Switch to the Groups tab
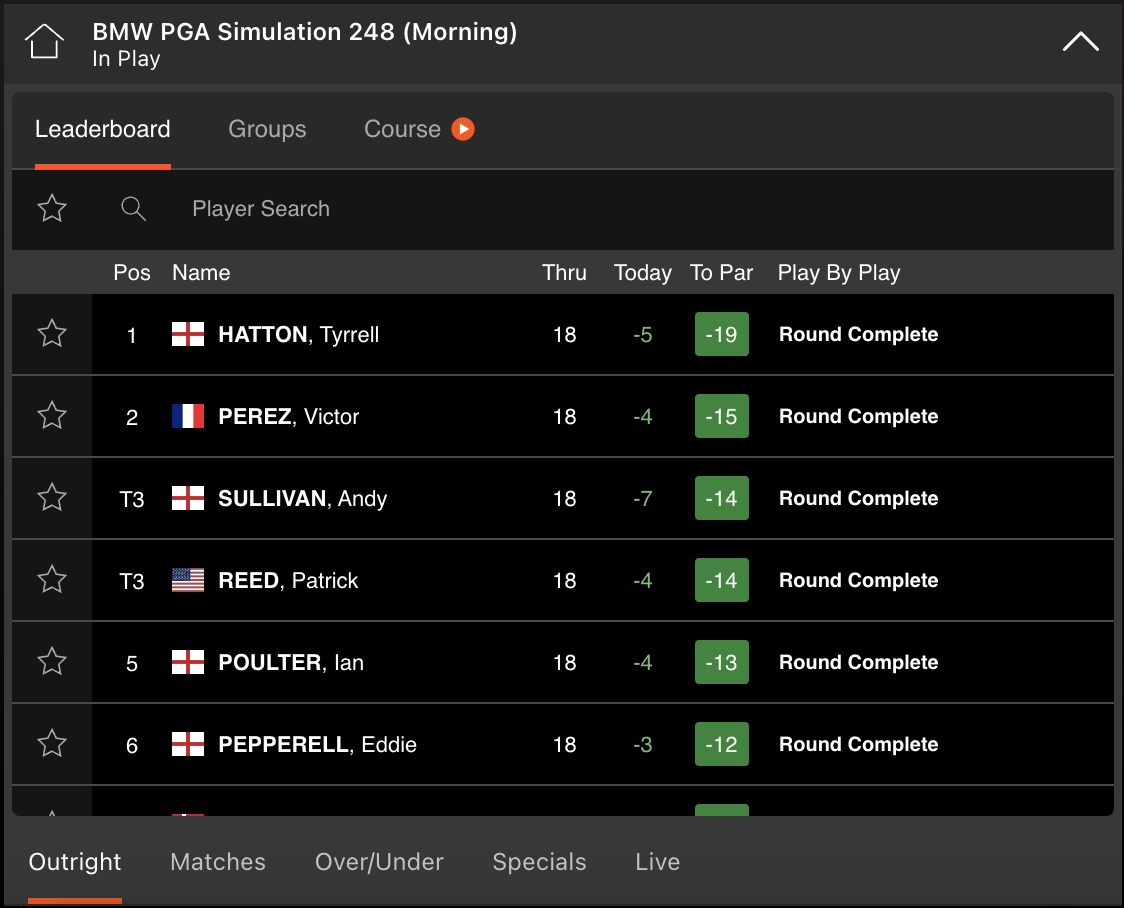Screen dimensions: 1124x908 pos(267,129)
